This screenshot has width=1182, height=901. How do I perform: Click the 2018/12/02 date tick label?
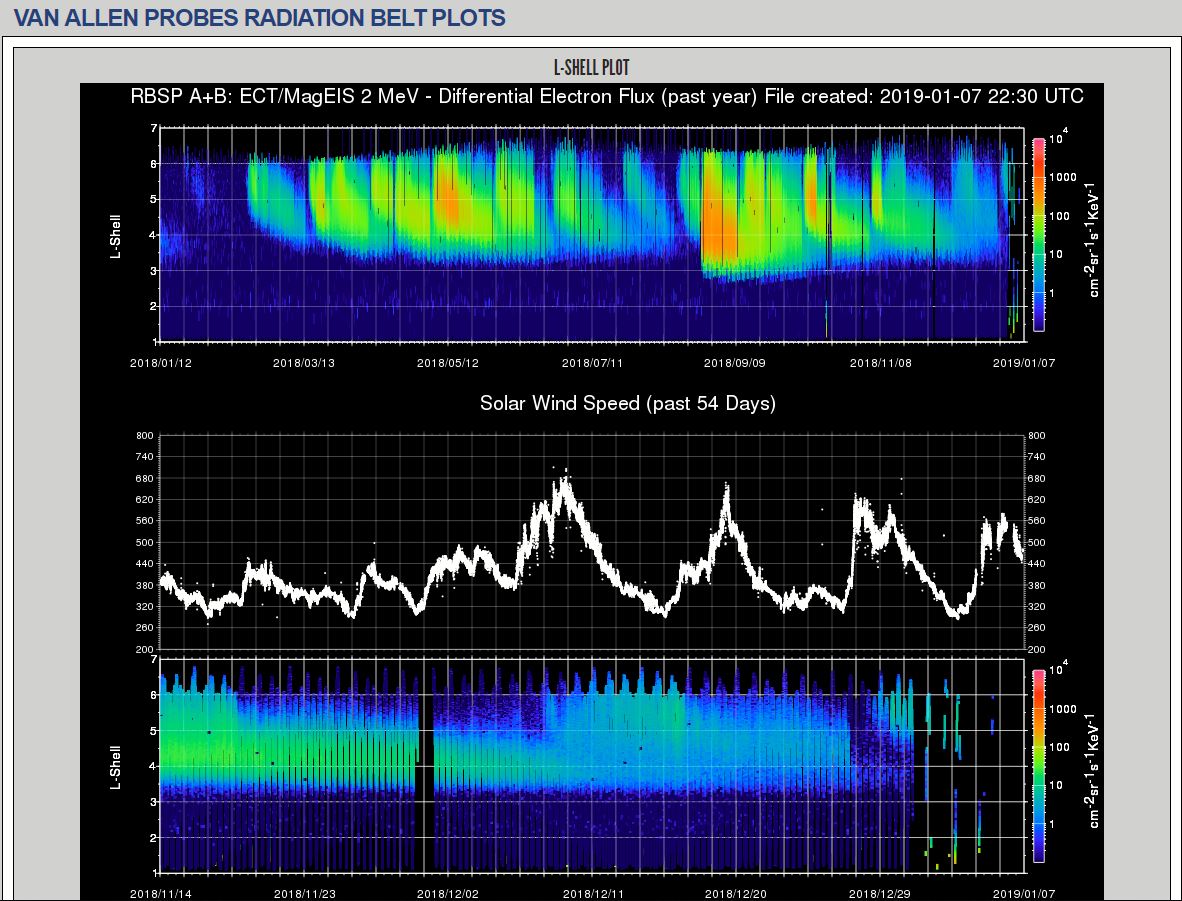[448, 894]
